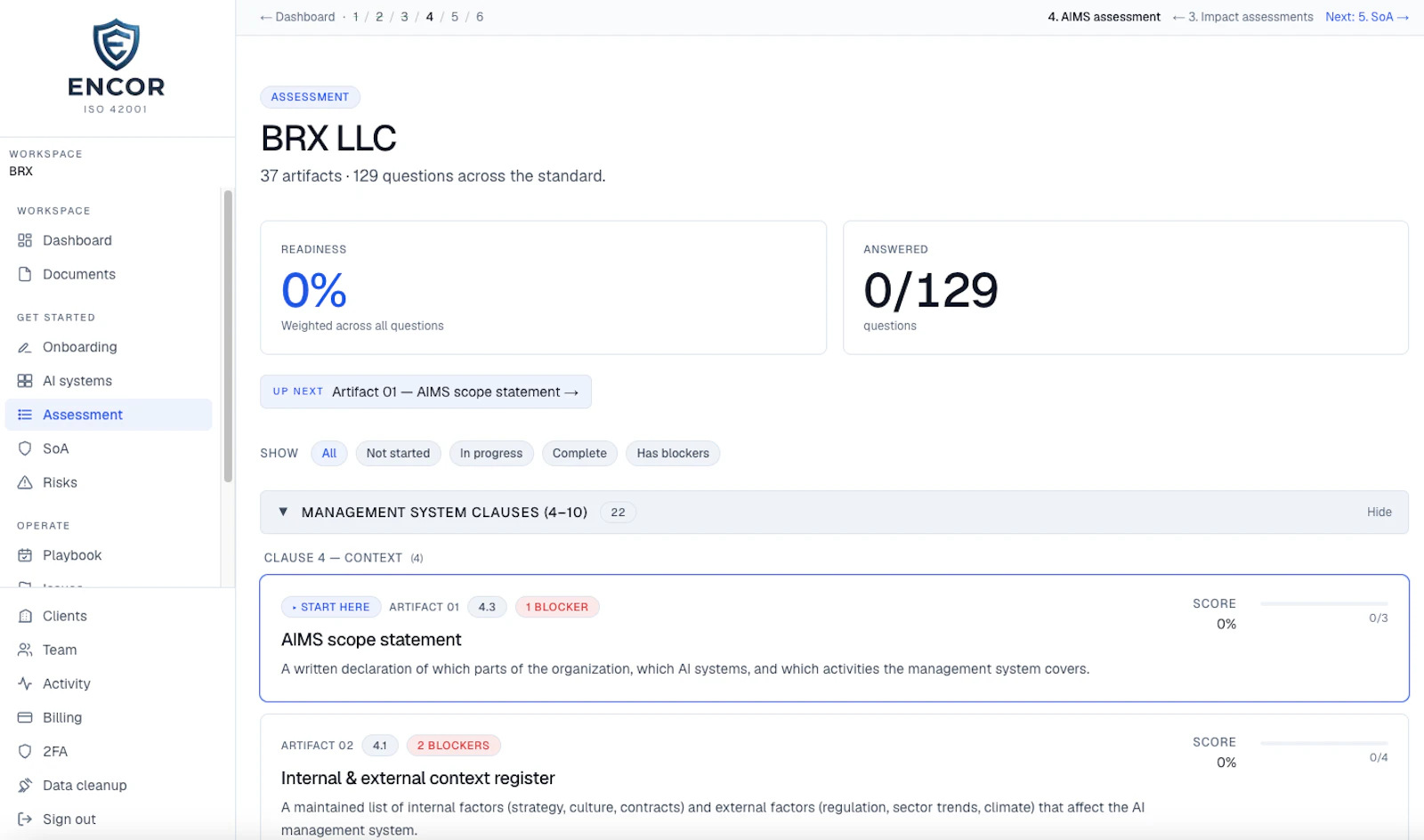Collapse Management System Clauses triangle
The width and height of the screenshot is (1424, 840).
(x=283, y=512)
